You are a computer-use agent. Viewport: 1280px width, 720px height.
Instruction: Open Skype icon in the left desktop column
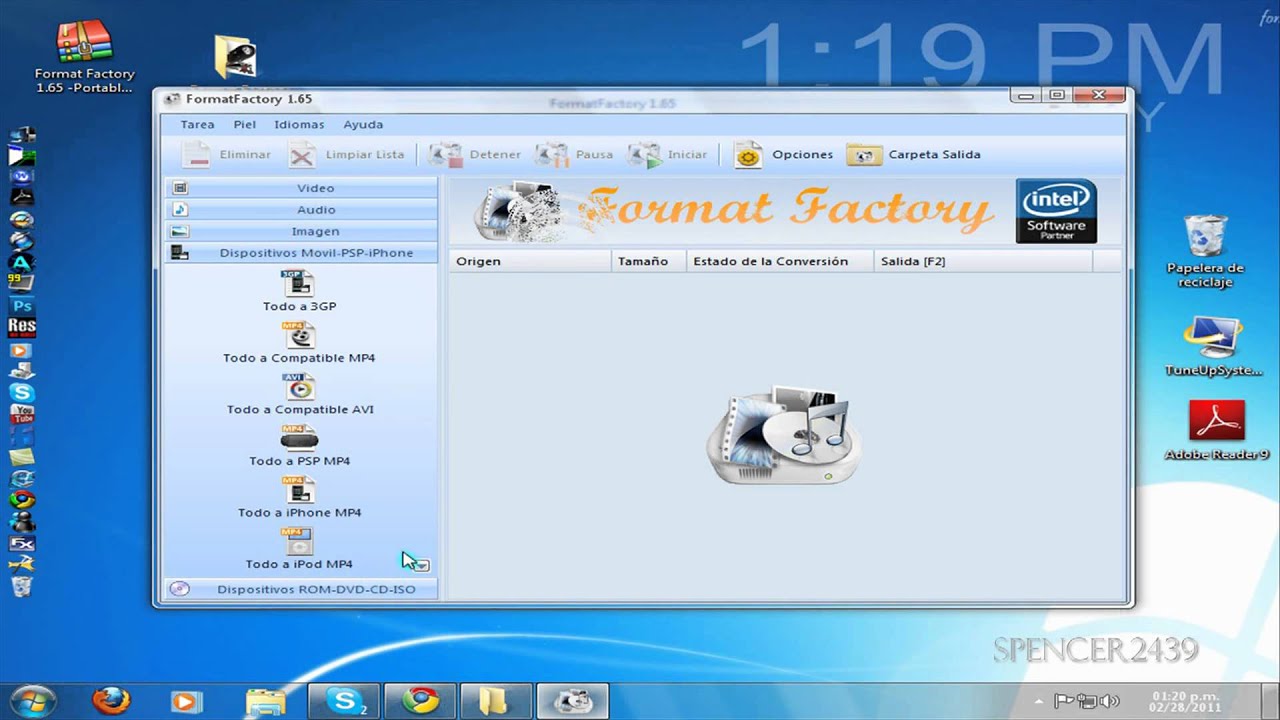point(22,393)
